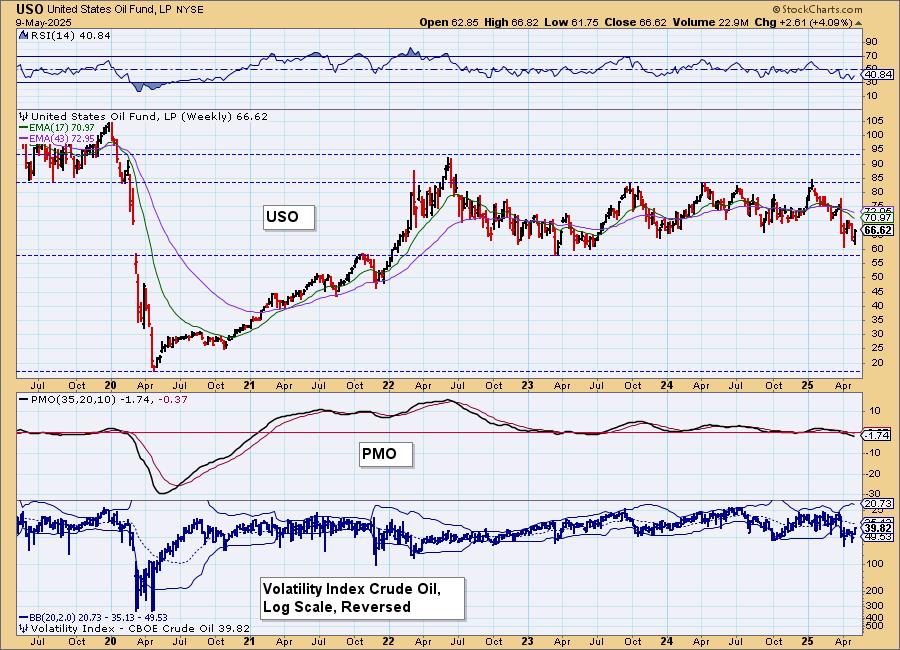Click the -30 PMO axis label

(x=873, y=494)
